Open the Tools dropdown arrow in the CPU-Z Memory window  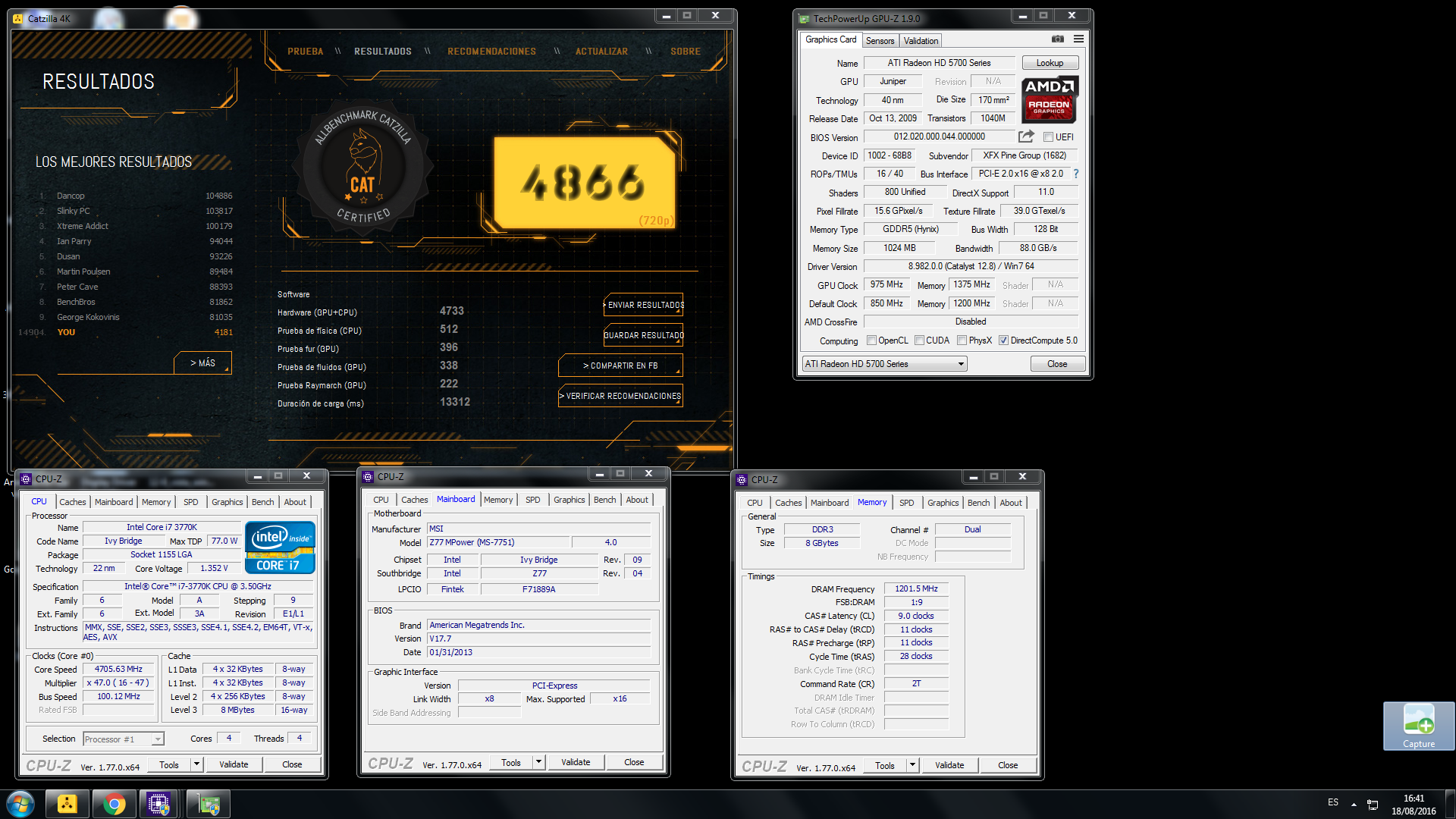click(x=912, y=765)
